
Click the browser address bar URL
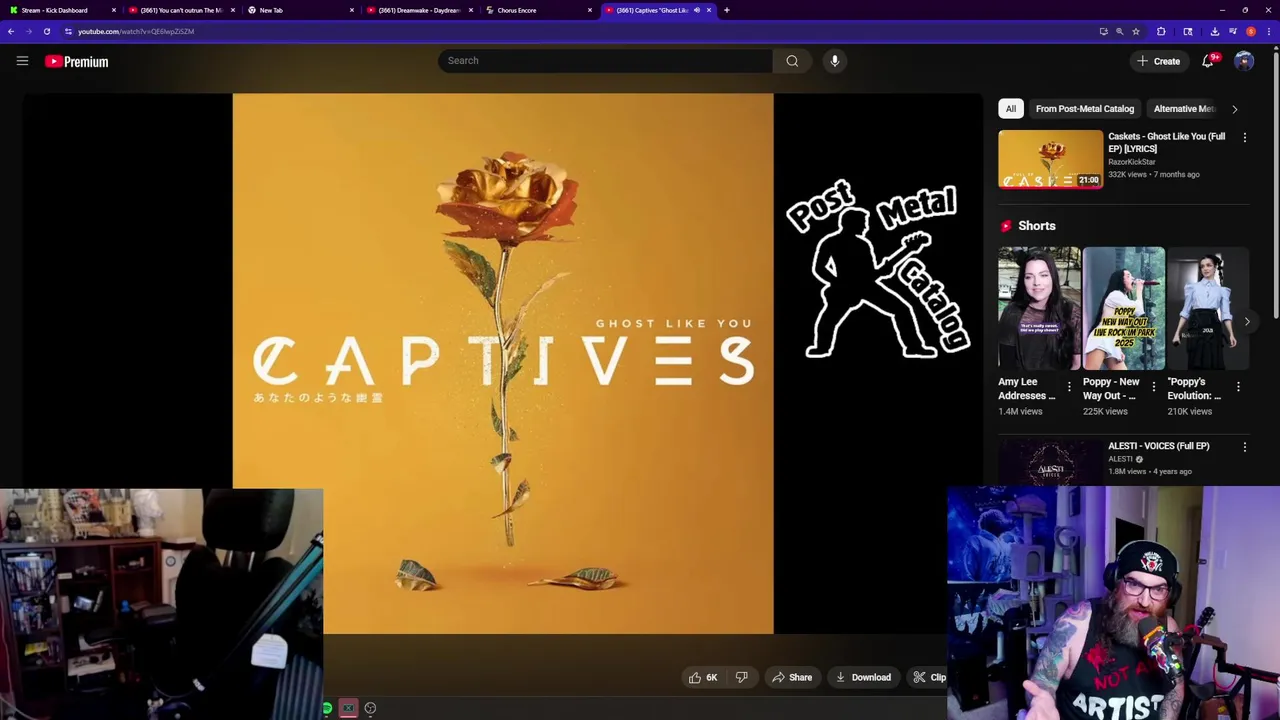[136, 31]
